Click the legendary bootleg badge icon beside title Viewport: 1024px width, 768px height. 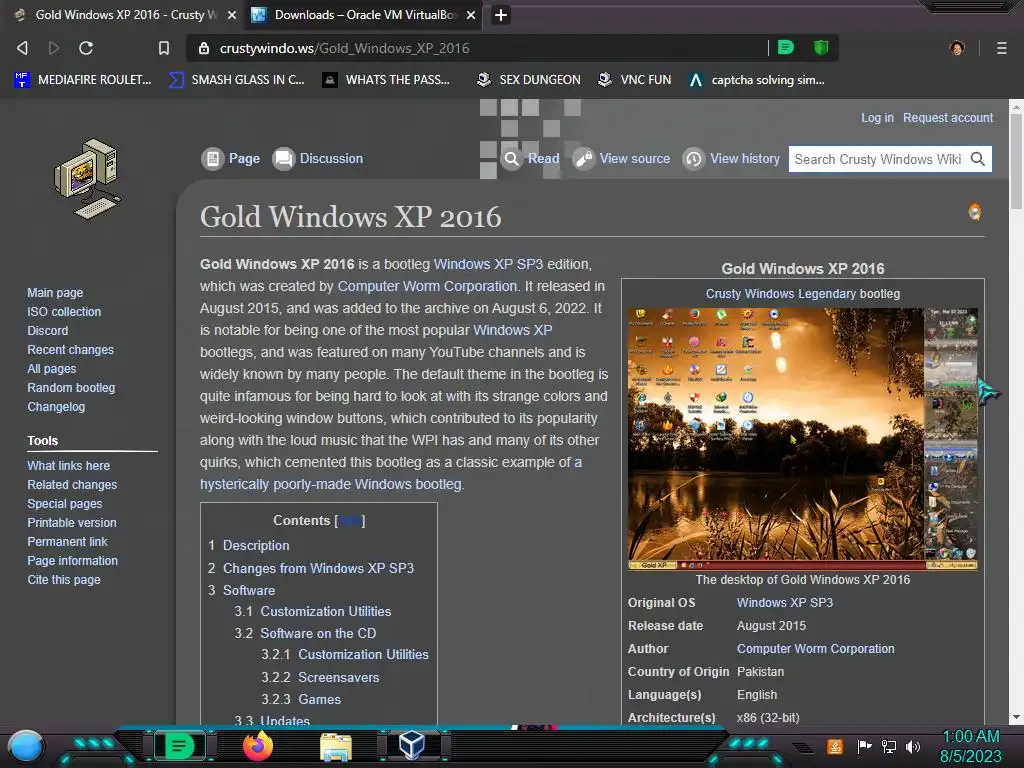click(974, 212)
